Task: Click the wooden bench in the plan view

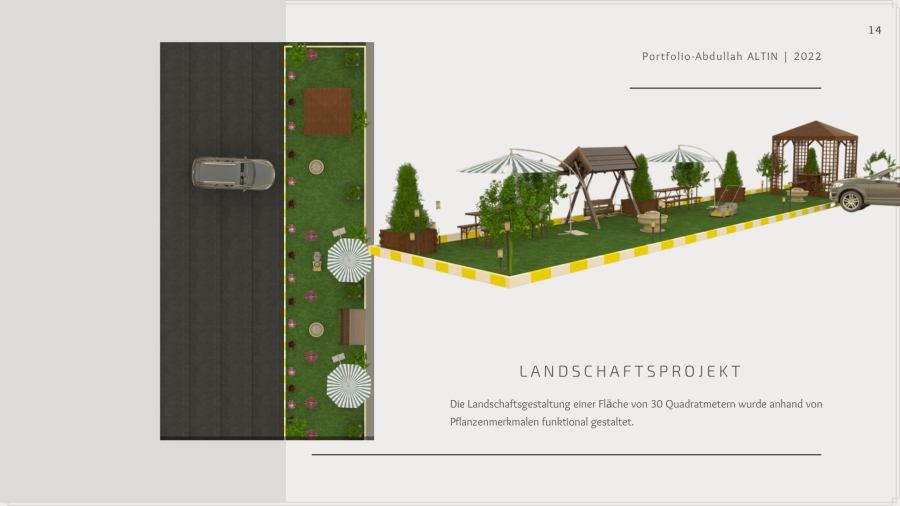Action: (x=351, y=327)
